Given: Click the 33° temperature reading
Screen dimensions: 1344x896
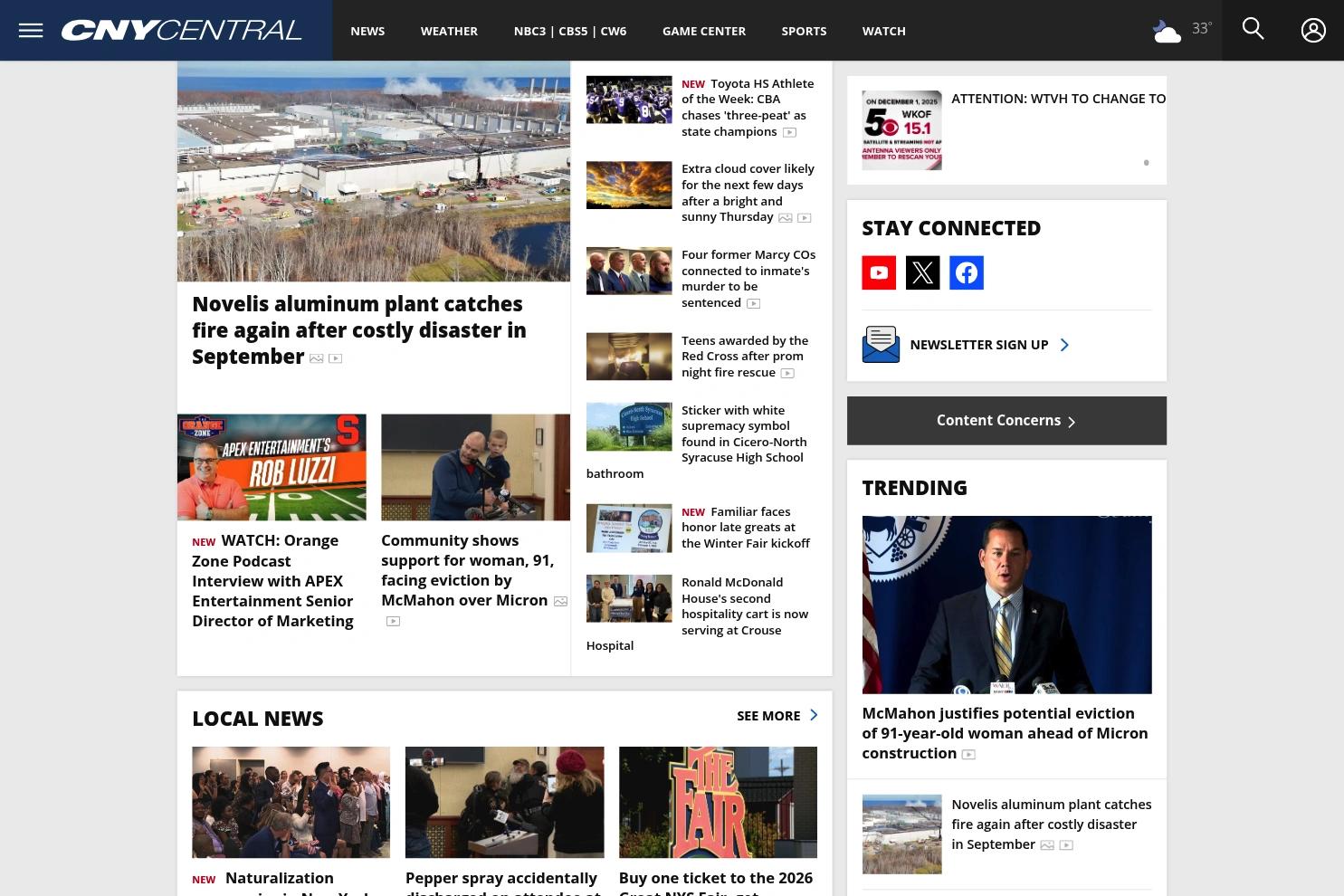Looking at the screenshot, I should pos(1202,29).
